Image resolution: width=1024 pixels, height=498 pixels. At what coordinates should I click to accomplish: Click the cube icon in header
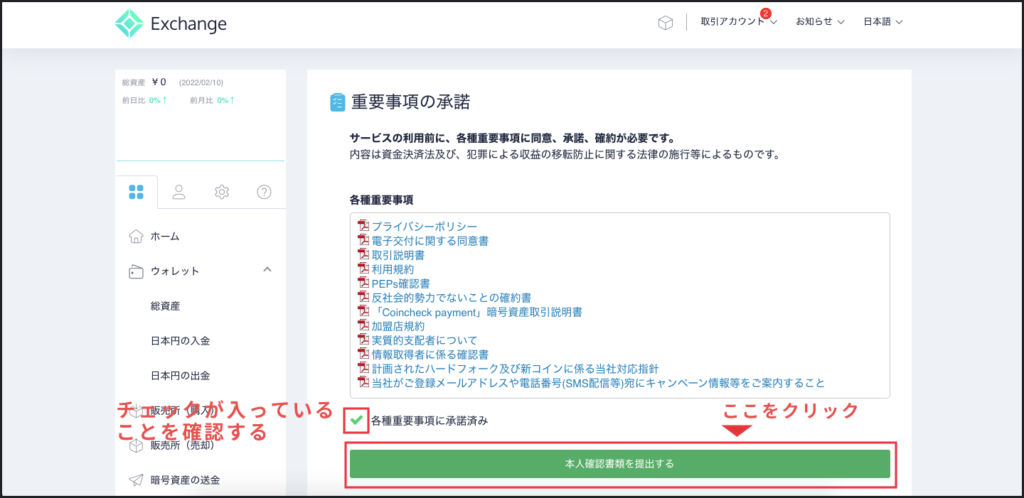tap(665, 23)
